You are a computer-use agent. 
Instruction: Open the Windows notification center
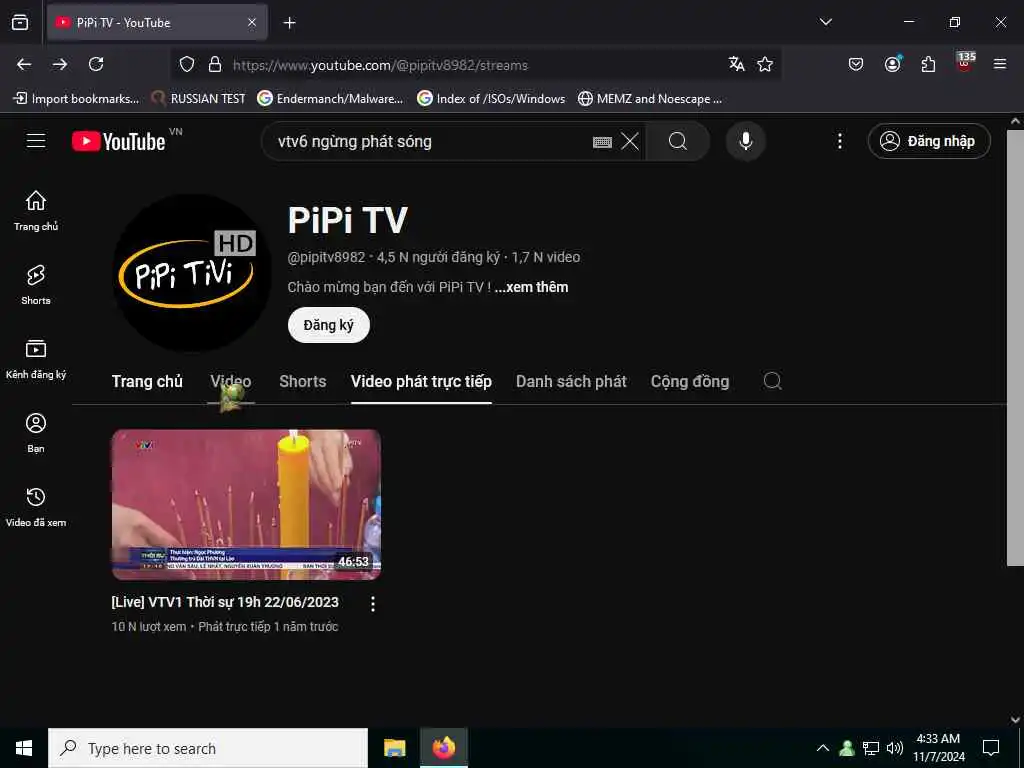pos(991,748)
